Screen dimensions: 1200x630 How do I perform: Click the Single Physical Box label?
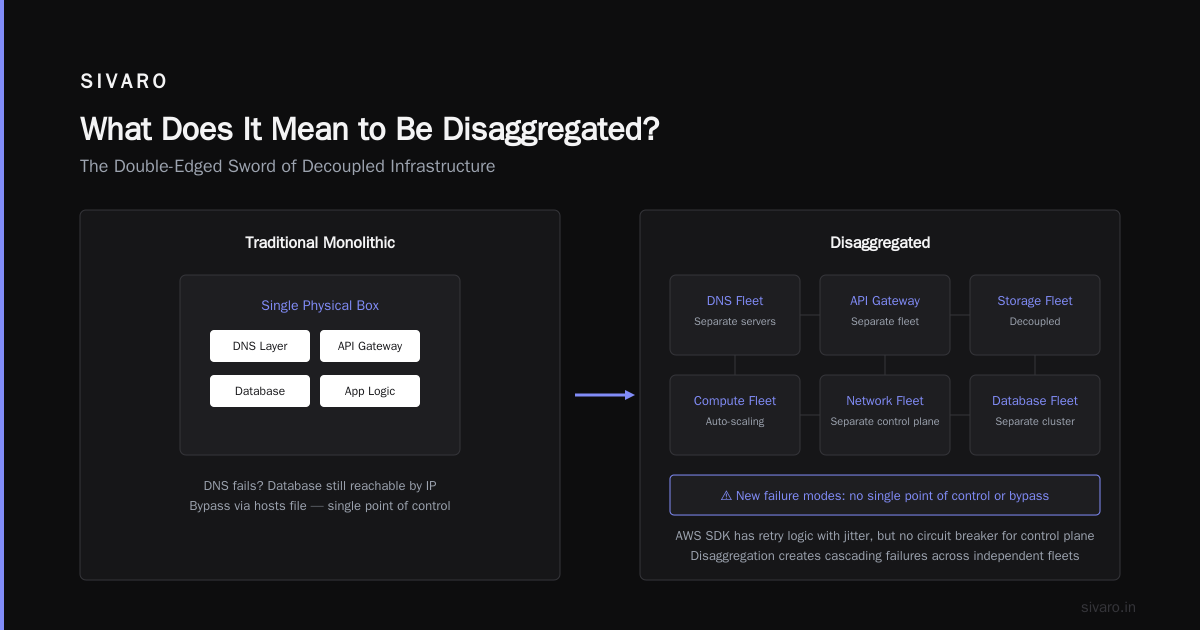point(320,305)
